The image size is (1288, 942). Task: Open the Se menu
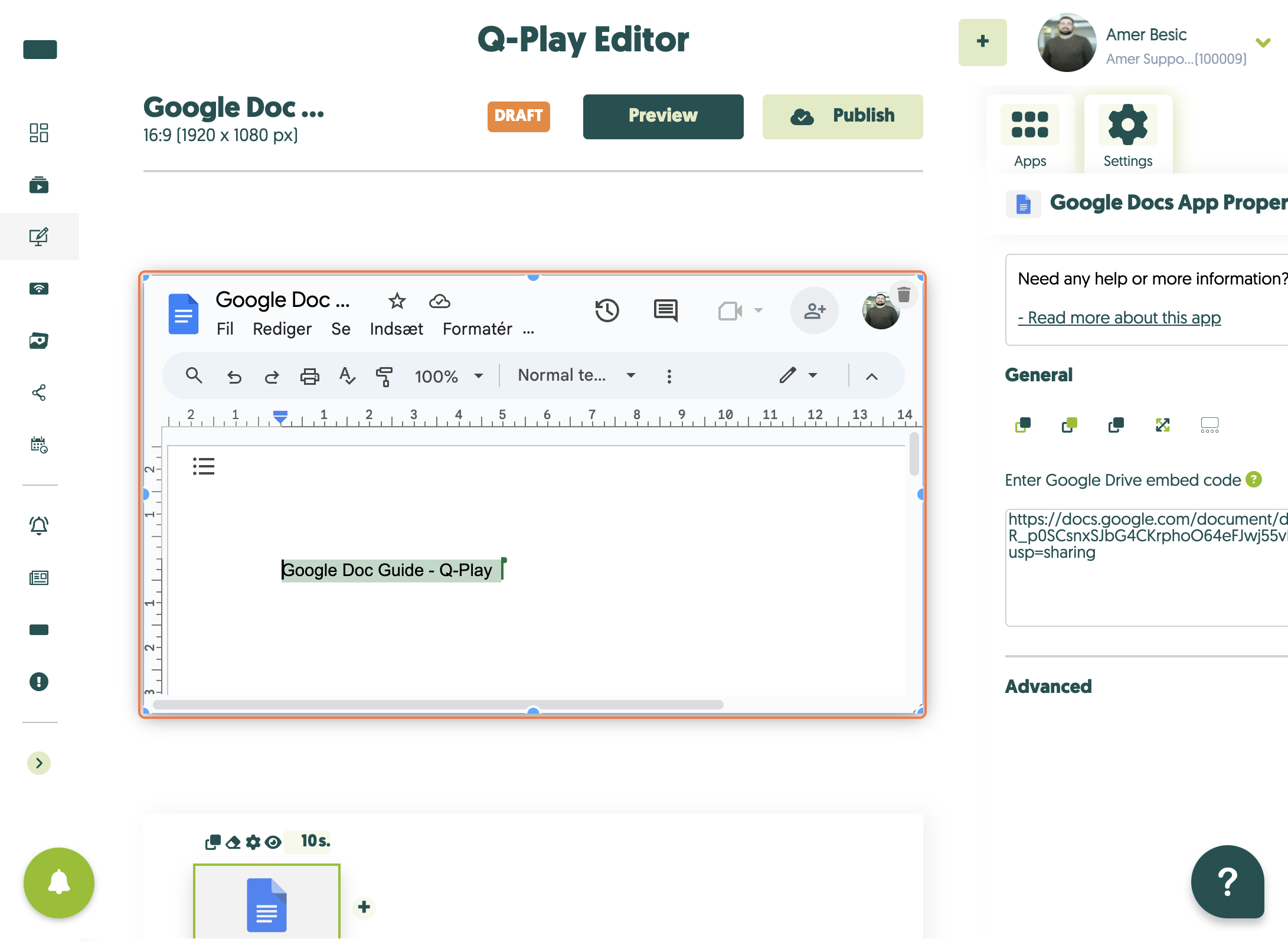tap(341, 329)
